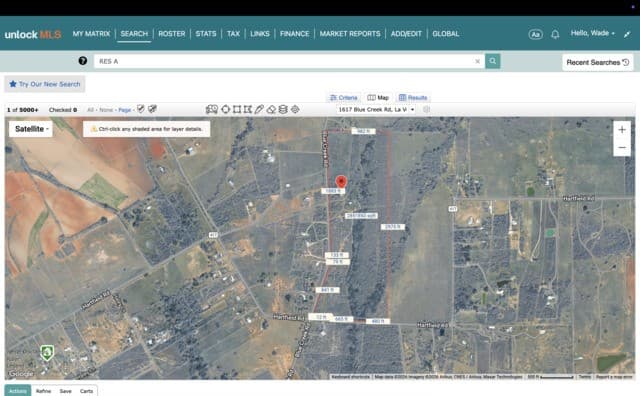Click the '1 of 5000+' result count
This screenshot has width=640, height=396.
pyautogui.click(x=22, y=110)
